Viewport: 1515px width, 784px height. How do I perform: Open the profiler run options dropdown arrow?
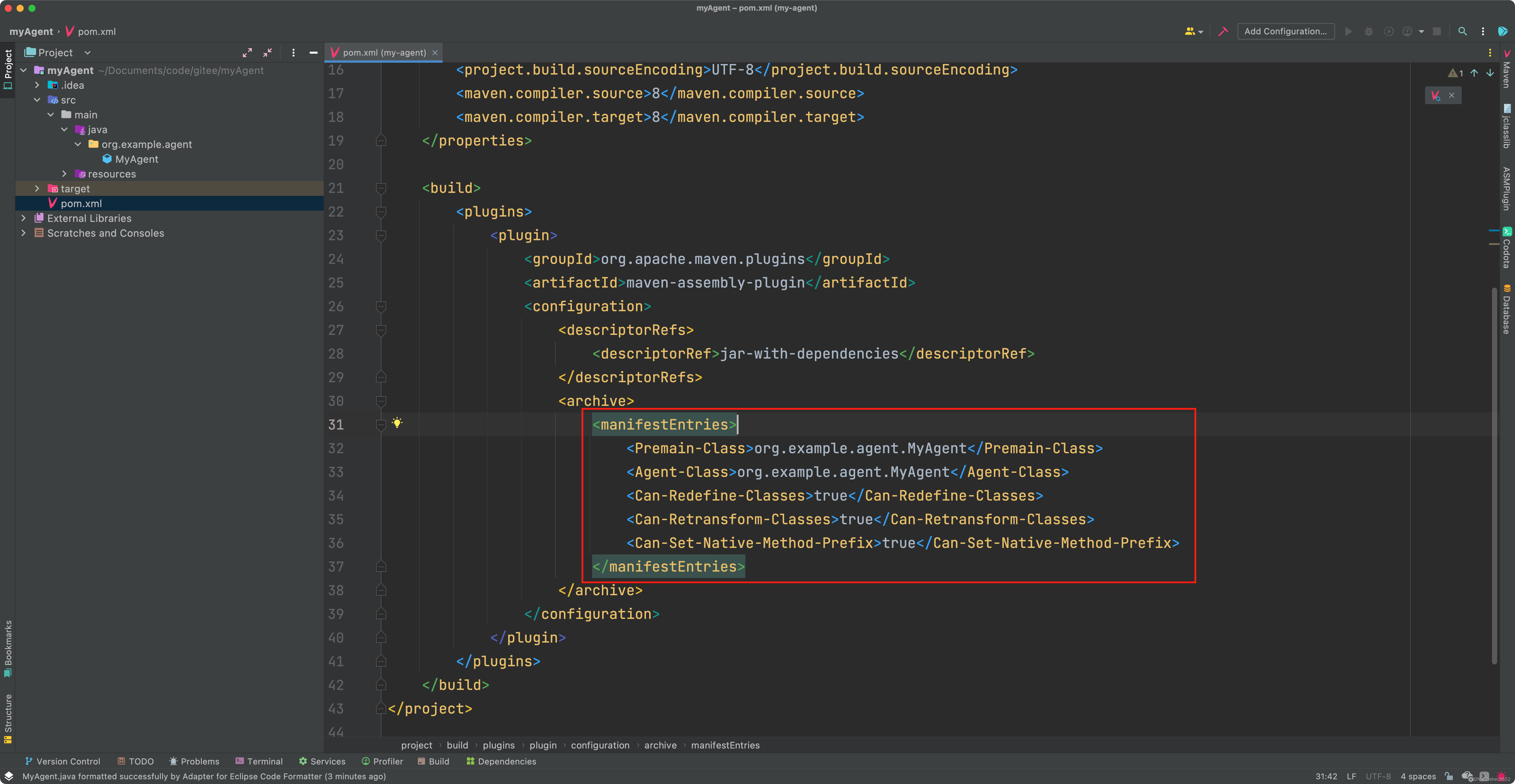tap(1421, 32)
